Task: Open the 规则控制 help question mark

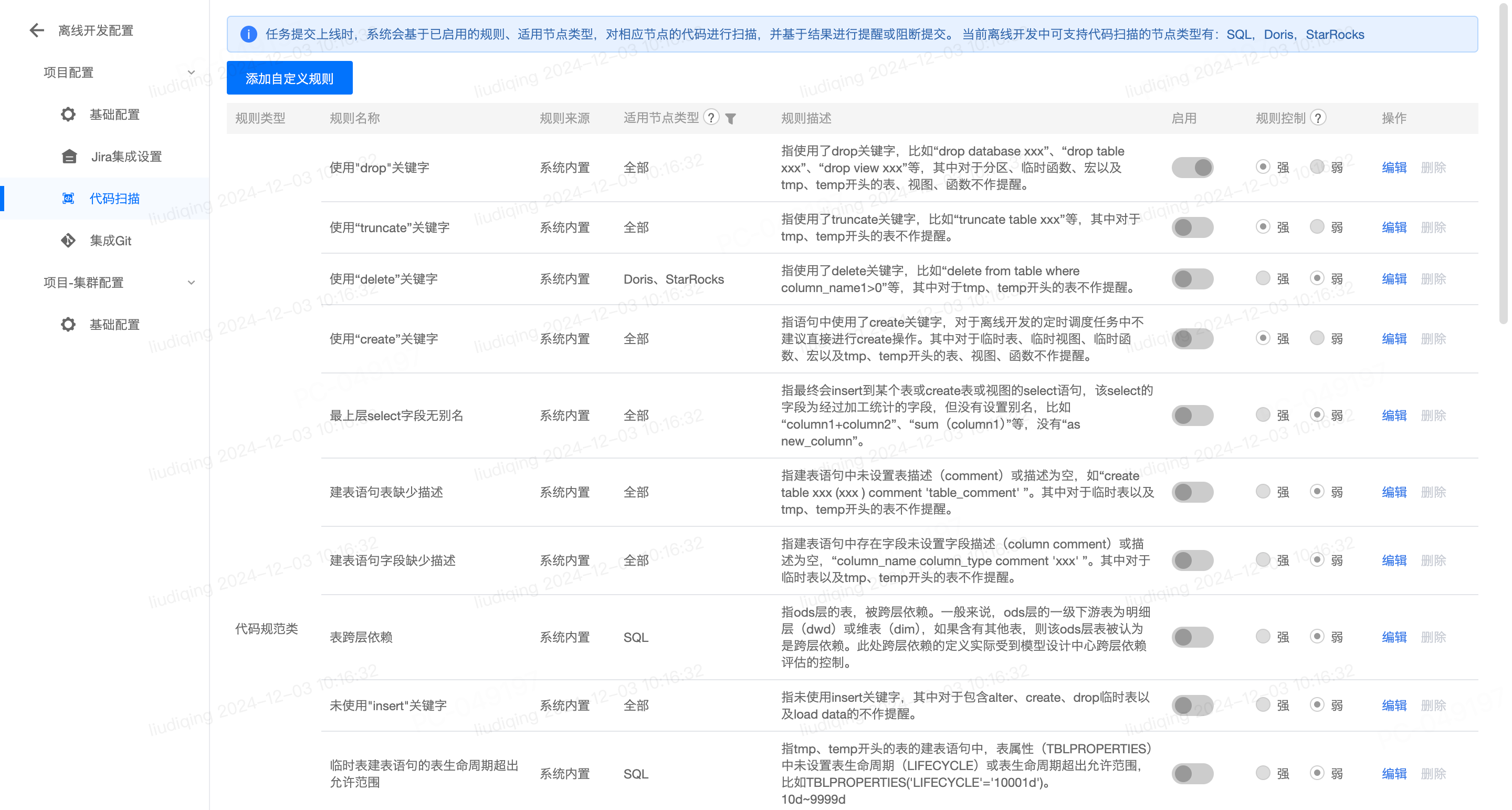Action: click(1319, 118)
